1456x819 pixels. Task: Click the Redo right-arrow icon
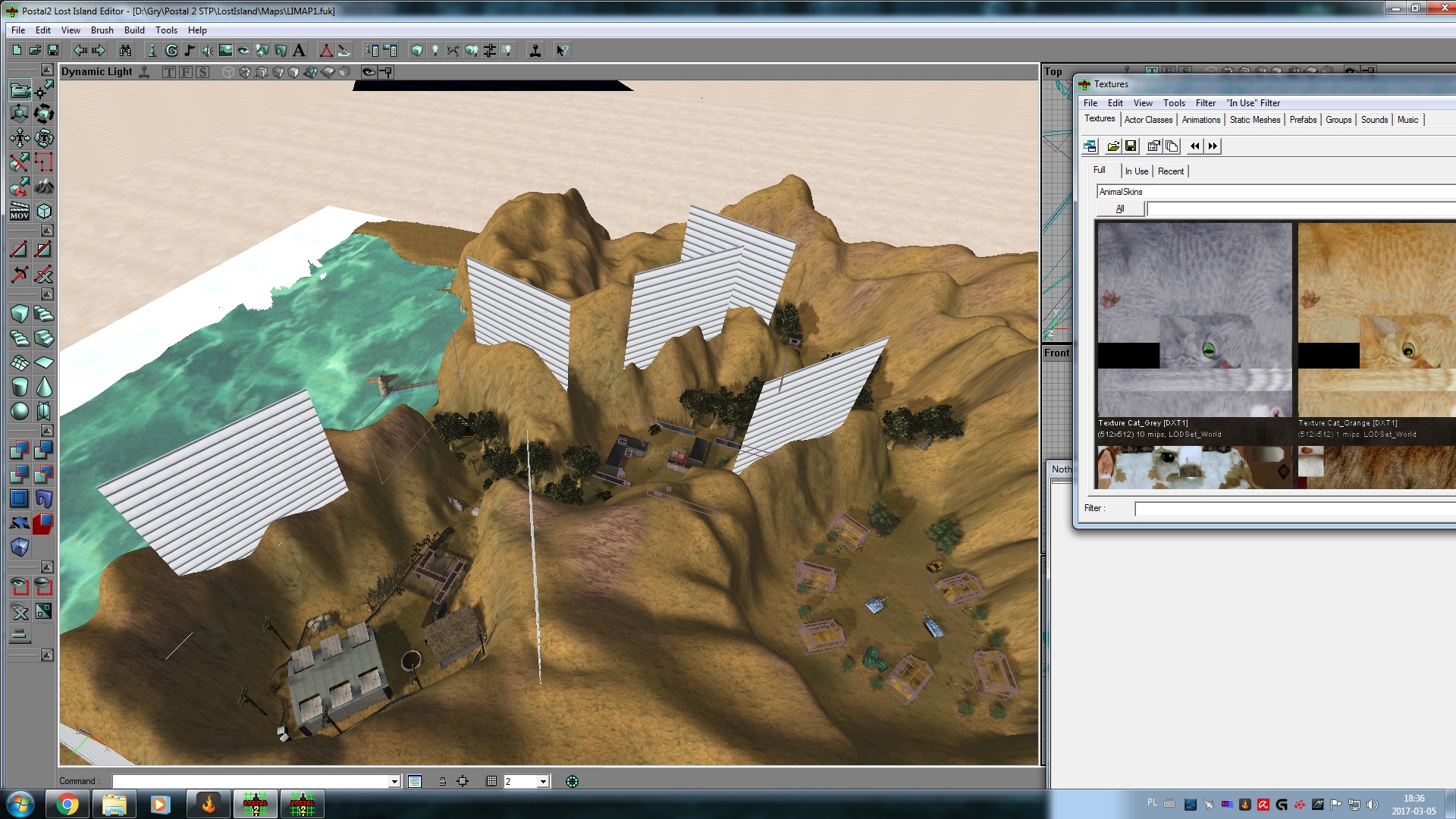pyautogui.click(x=99, y=50)
